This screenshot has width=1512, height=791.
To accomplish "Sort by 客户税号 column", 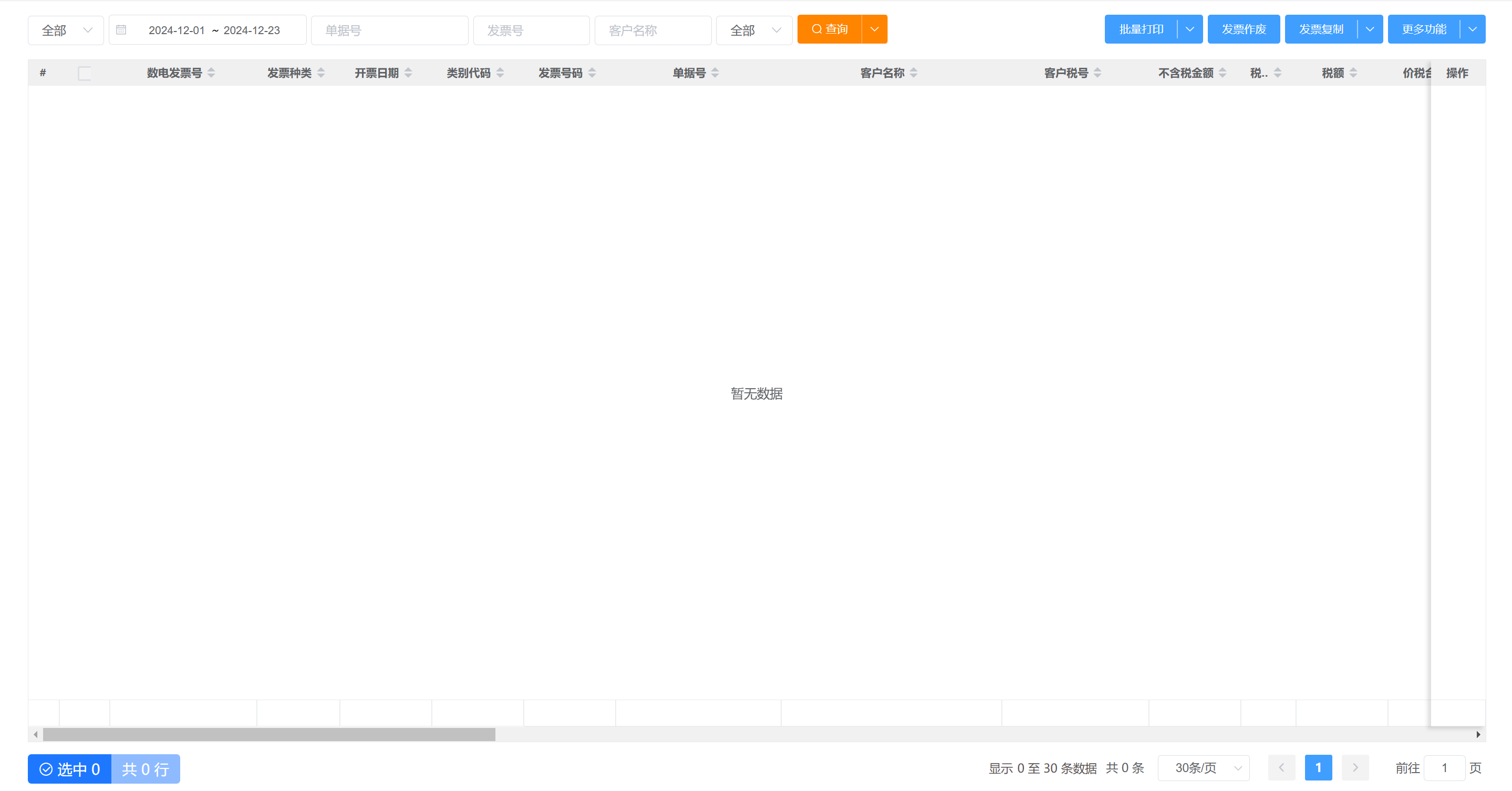I will point(1097,73).
